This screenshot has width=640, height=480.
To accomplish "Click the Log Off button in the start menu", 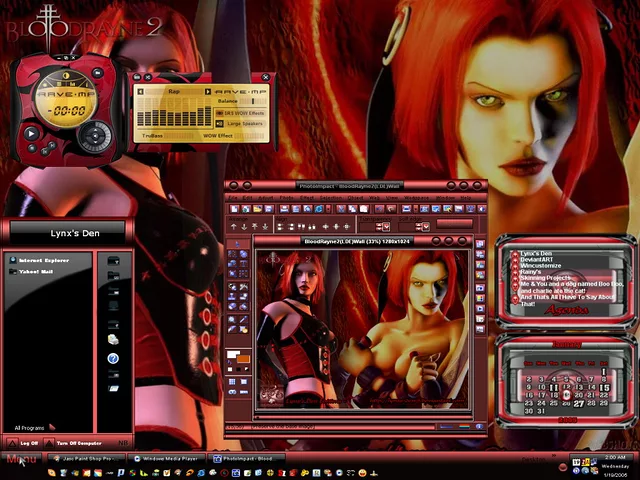I will click(x=24, y=443).
